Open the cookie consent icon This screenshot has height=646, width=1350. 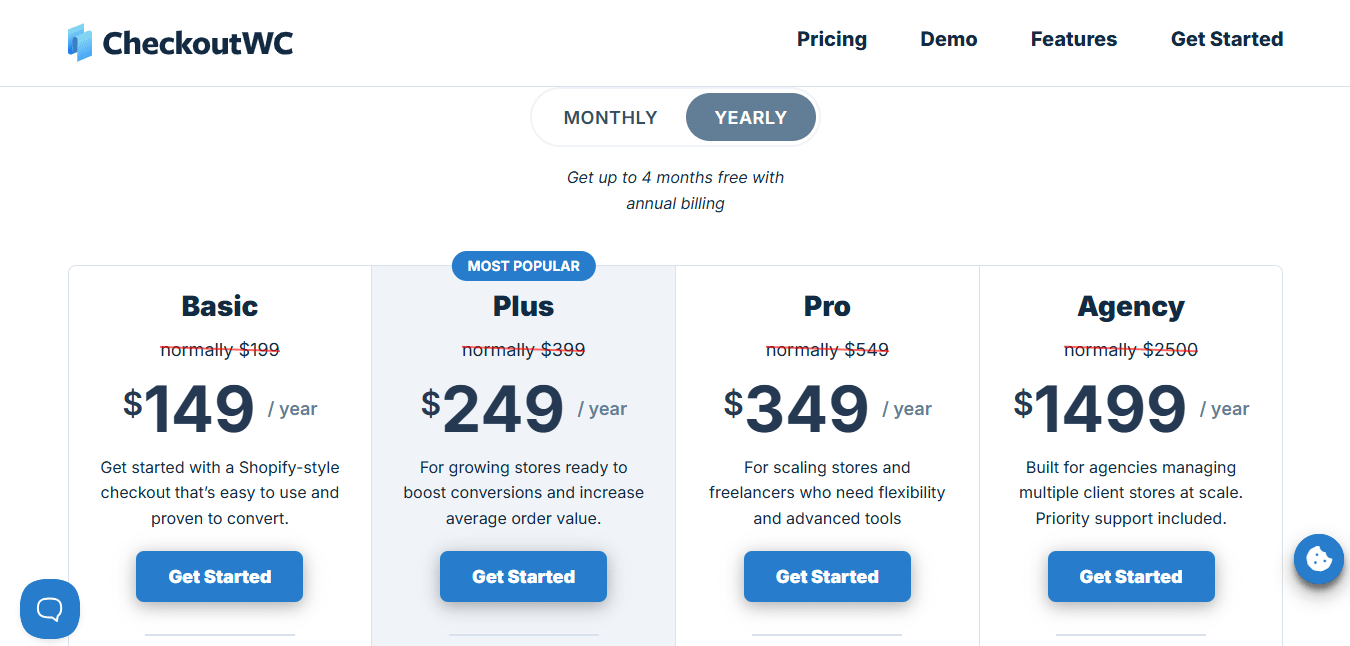coord(1318,559)
